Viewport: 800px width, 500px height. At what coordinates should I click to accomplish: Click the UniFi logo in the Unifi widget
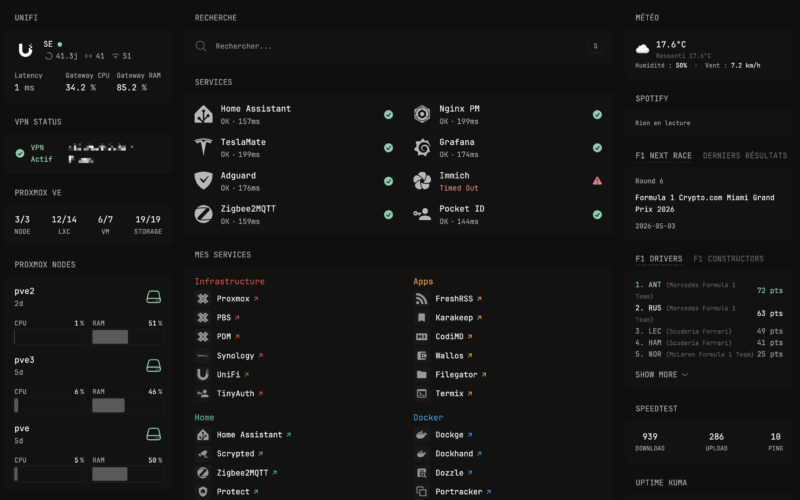click(26, 50)
